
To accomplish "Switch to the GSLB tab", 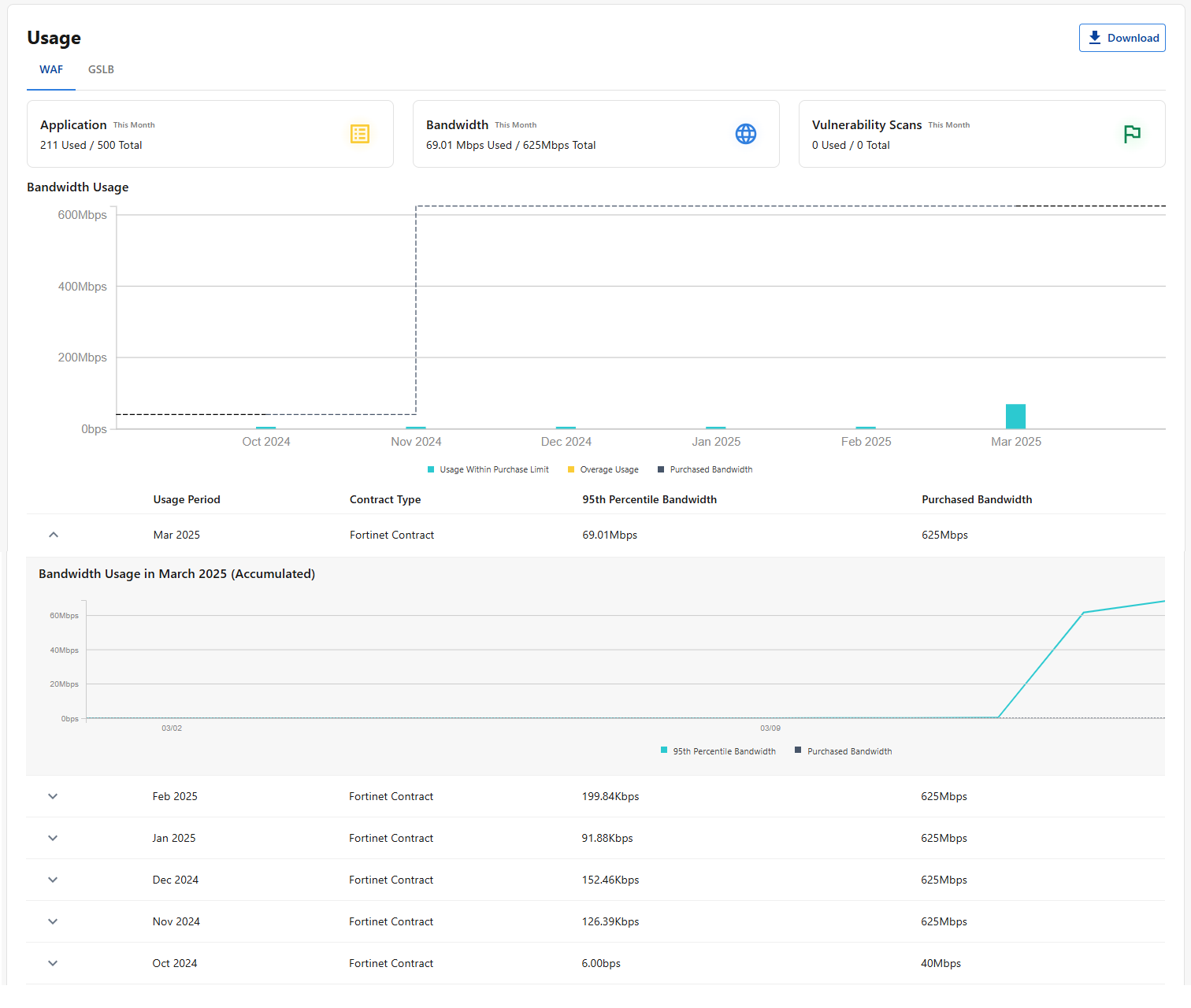I will pos(101,69).
